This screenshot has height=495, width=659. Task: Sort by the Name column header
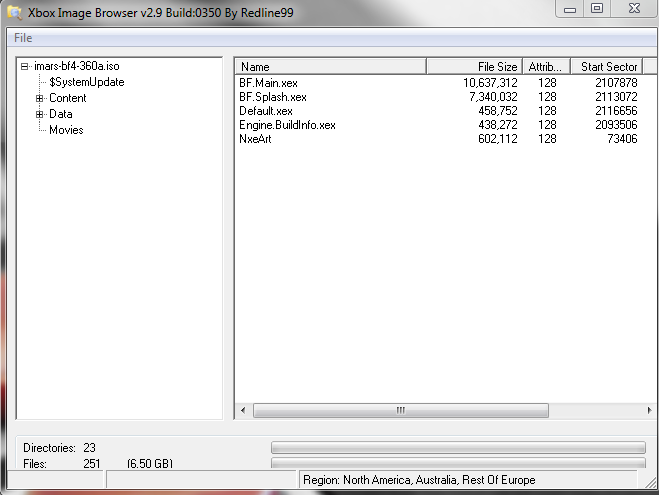[331, 67]
